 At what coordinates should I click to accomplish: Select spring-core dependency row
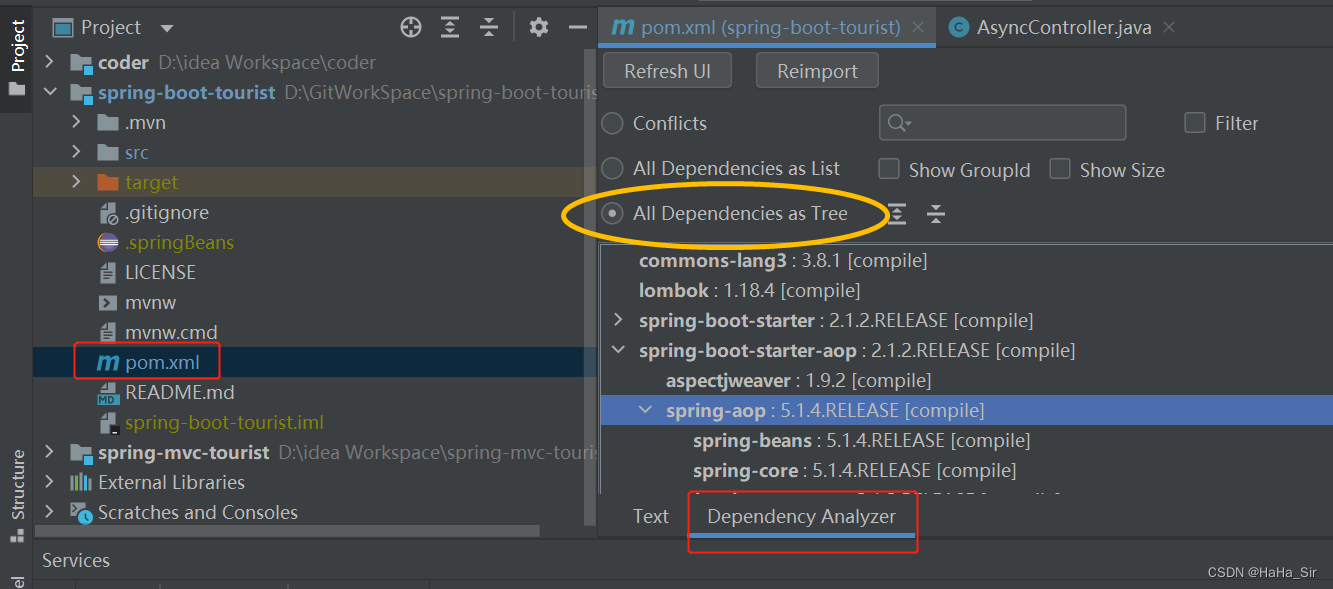click(966, 470)
